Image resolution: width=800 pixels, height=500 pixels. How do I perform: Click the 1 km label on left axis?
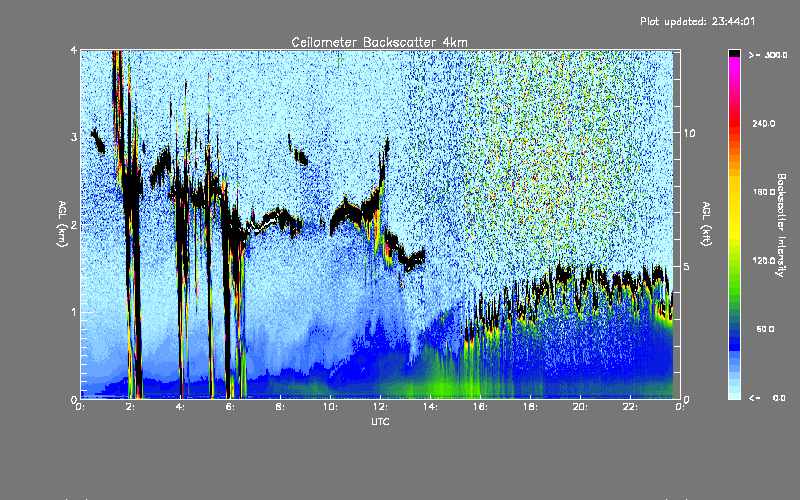(74, 312)
